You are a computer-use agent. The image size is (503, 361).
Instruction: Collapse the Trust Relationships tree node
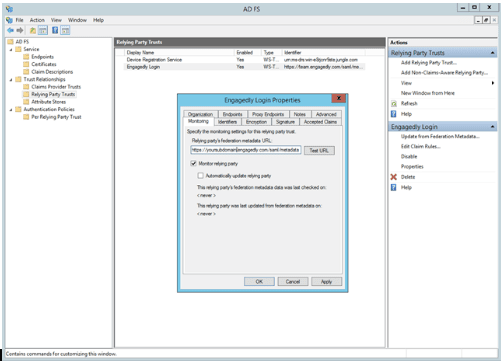pos(11,80)
